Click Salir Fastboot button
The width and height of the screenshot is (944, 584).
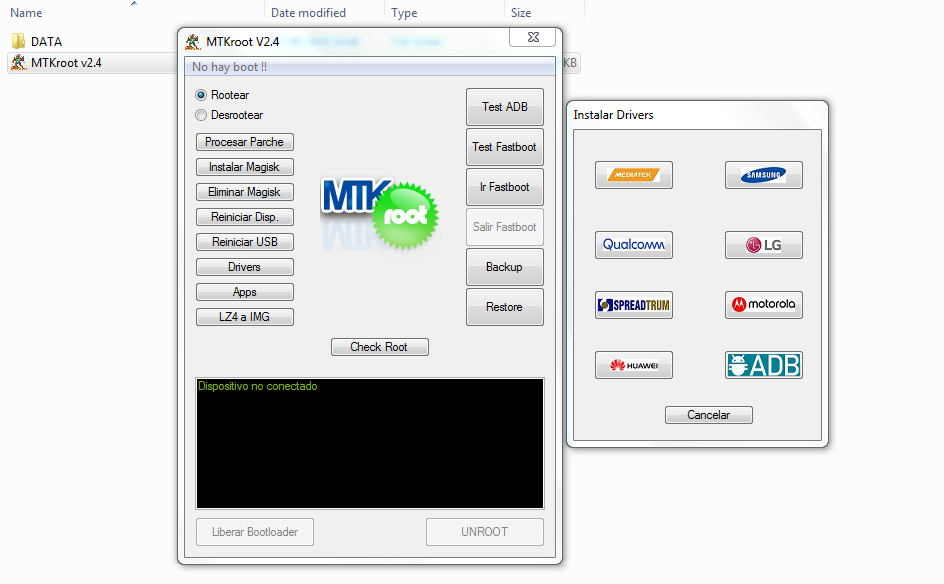tap(505, 227)
